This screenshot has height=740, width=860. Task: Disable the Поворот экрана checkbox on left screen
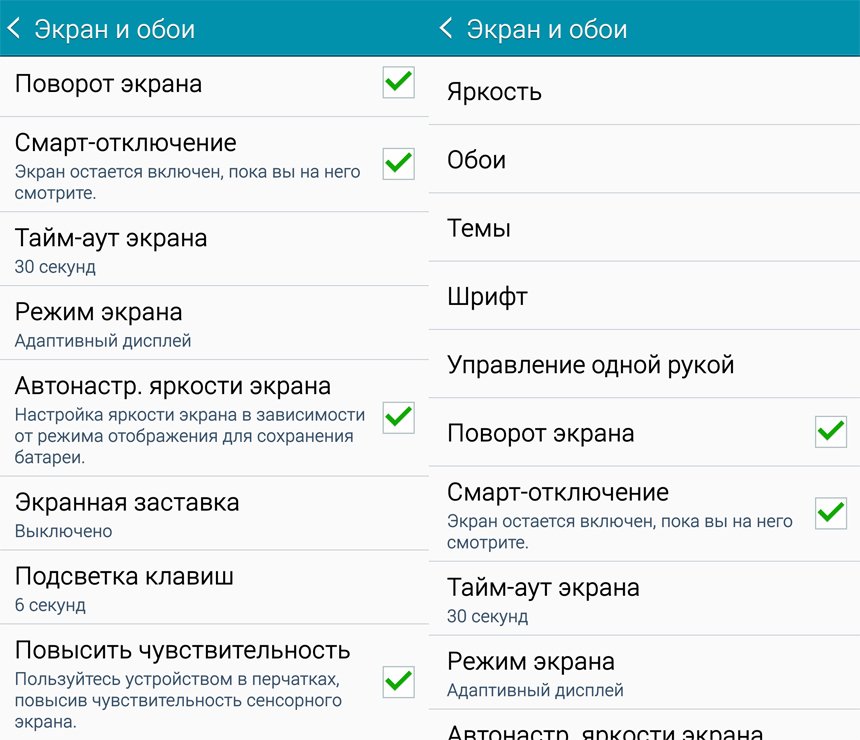[397, 83]
